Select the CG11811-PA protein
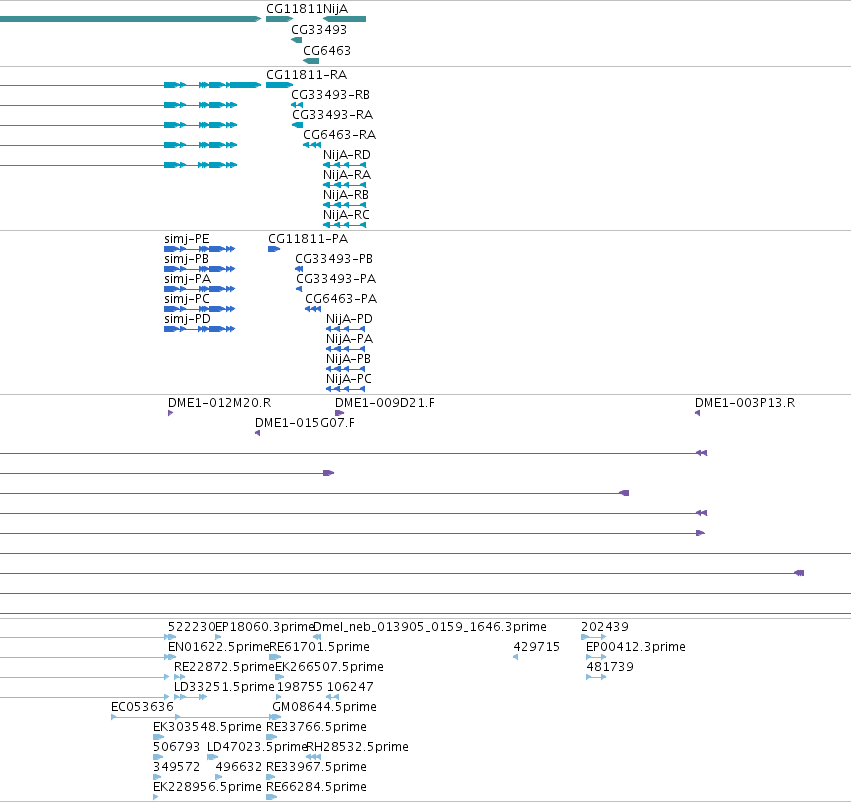Image resolution: width=851 pixels, height=802 pixels. point(308,239)
